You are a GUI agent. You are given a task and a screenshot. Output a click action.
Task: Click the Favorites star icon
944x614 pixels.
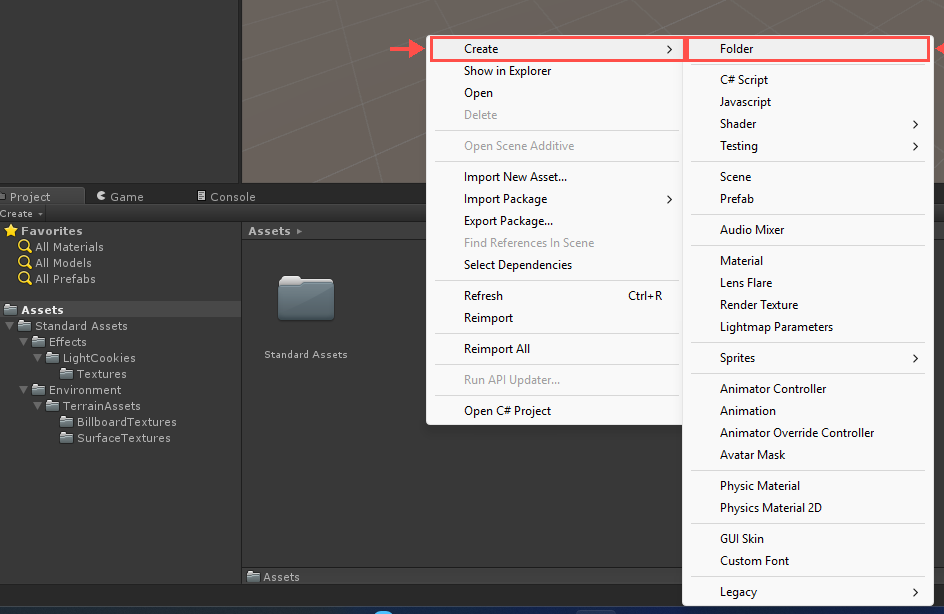tap(11, 231)
